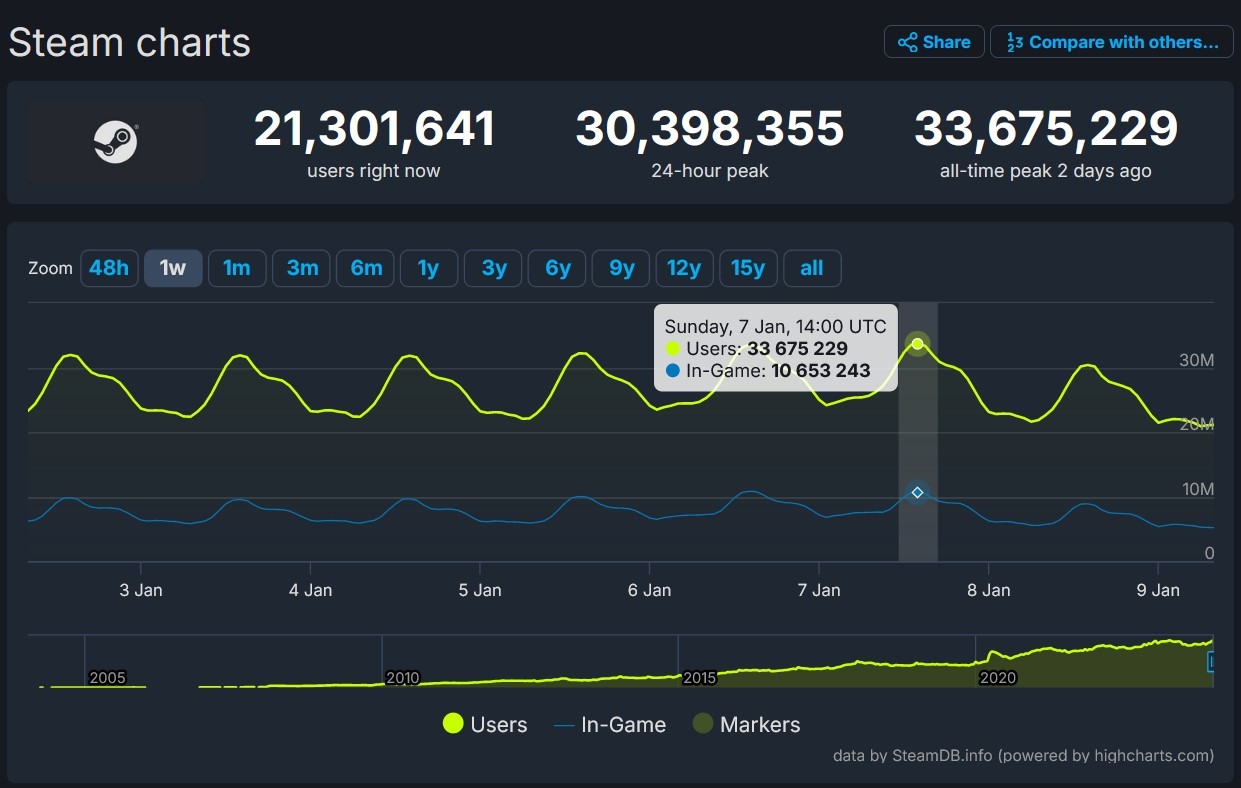Click the '7 Jan' axis label
1241x788 pixels.
pyautogui.click(x=819, y=590)
